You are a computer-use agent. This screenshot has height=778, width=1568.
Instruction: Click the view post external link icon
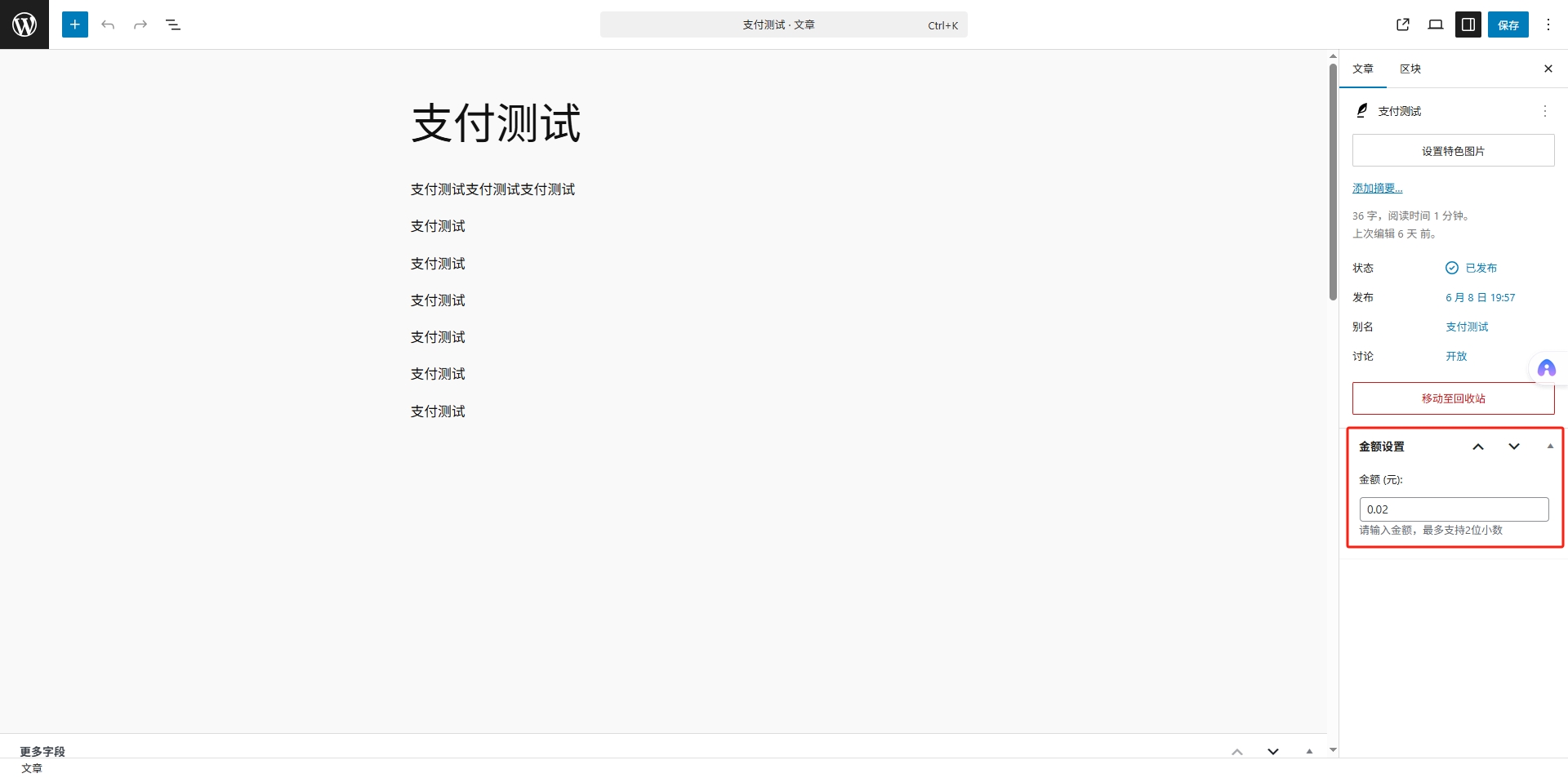click(x=1403, y=24)
